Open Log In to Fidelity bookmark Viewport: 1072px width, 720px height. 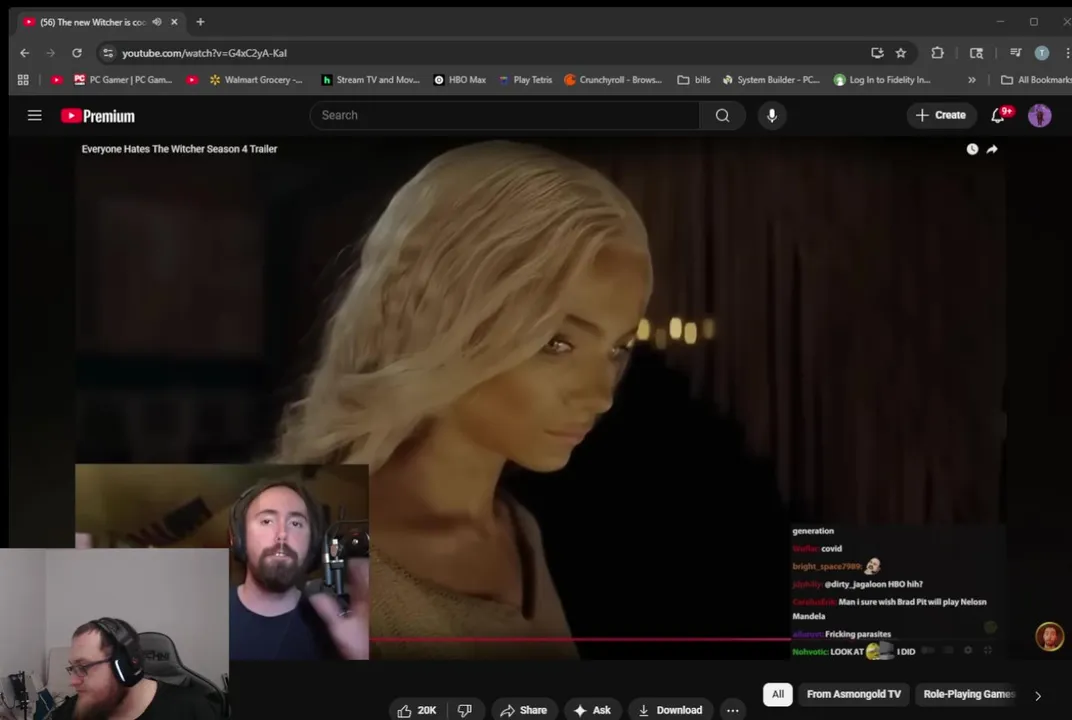(883, 80)
